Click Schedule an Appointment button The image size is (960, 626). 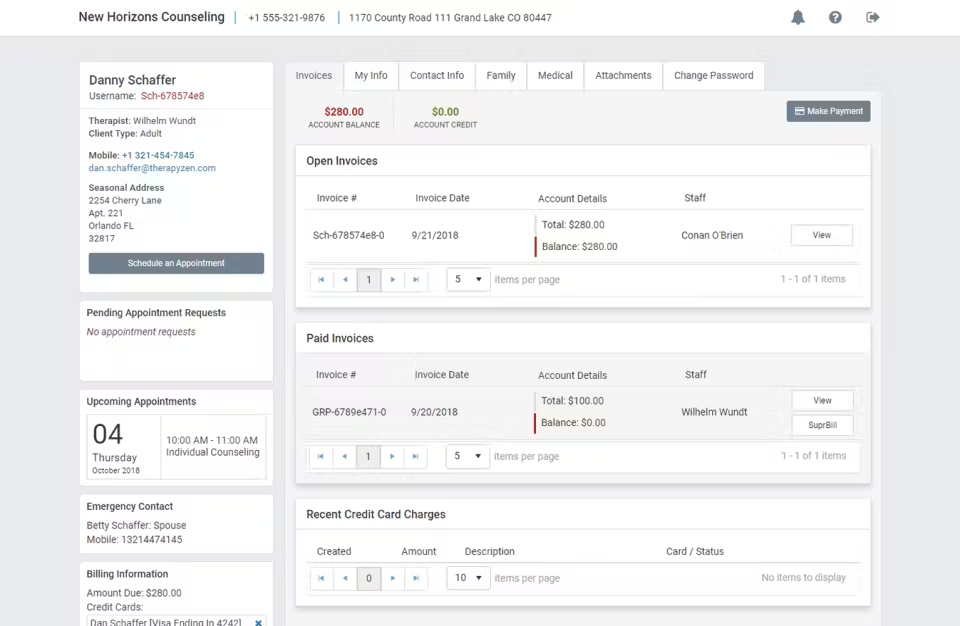point(176,263)
